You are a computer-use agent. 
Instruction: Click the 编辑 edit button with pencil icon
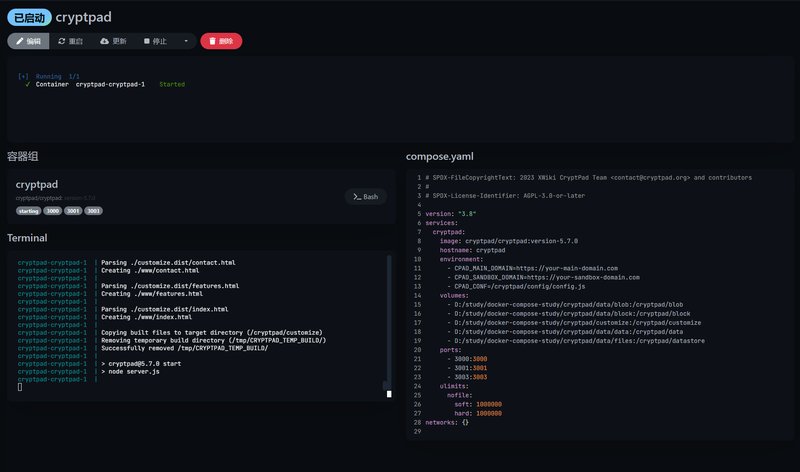tap(29, 41)
